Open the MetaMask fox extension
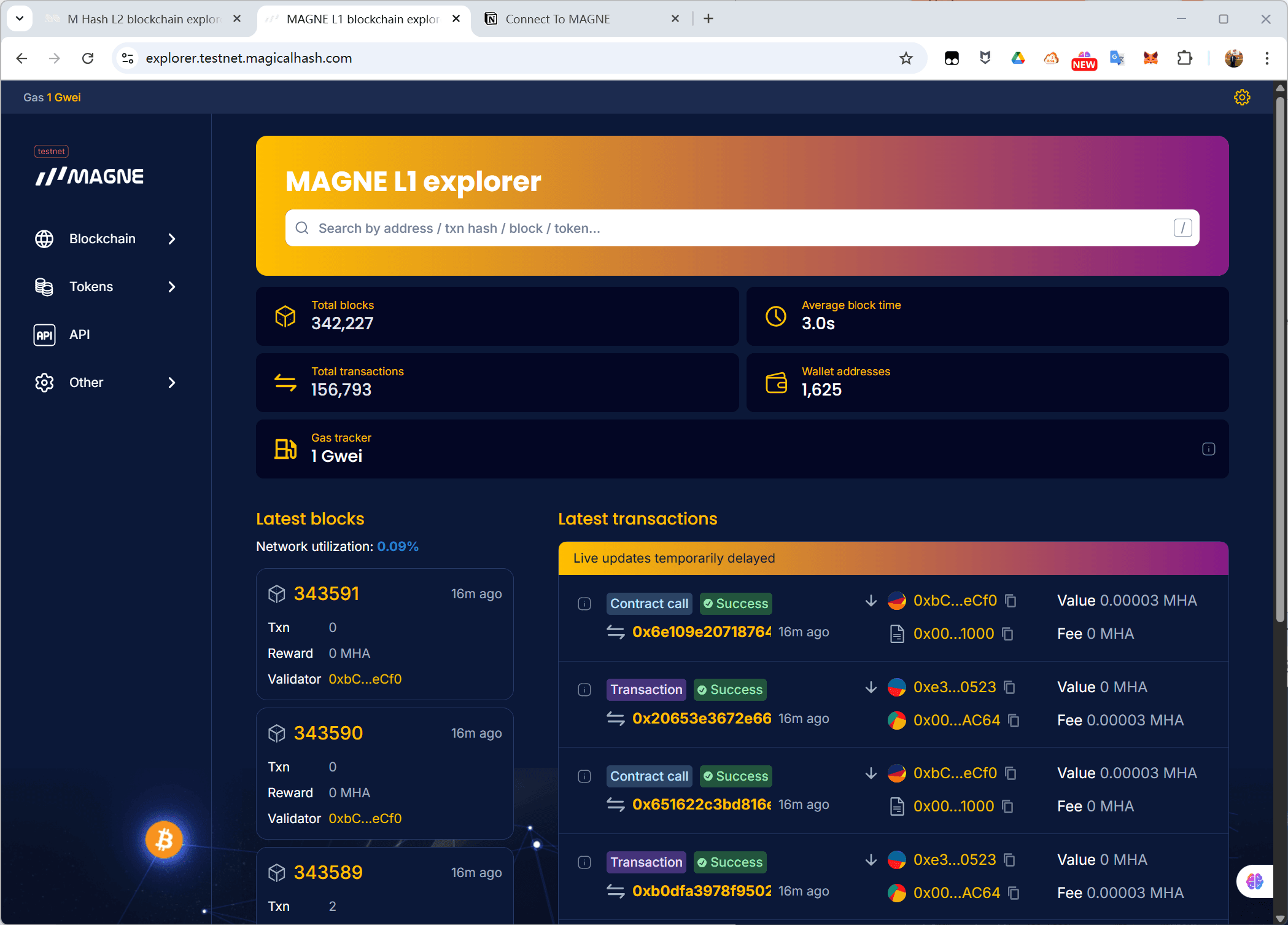 click(1150, 58)
